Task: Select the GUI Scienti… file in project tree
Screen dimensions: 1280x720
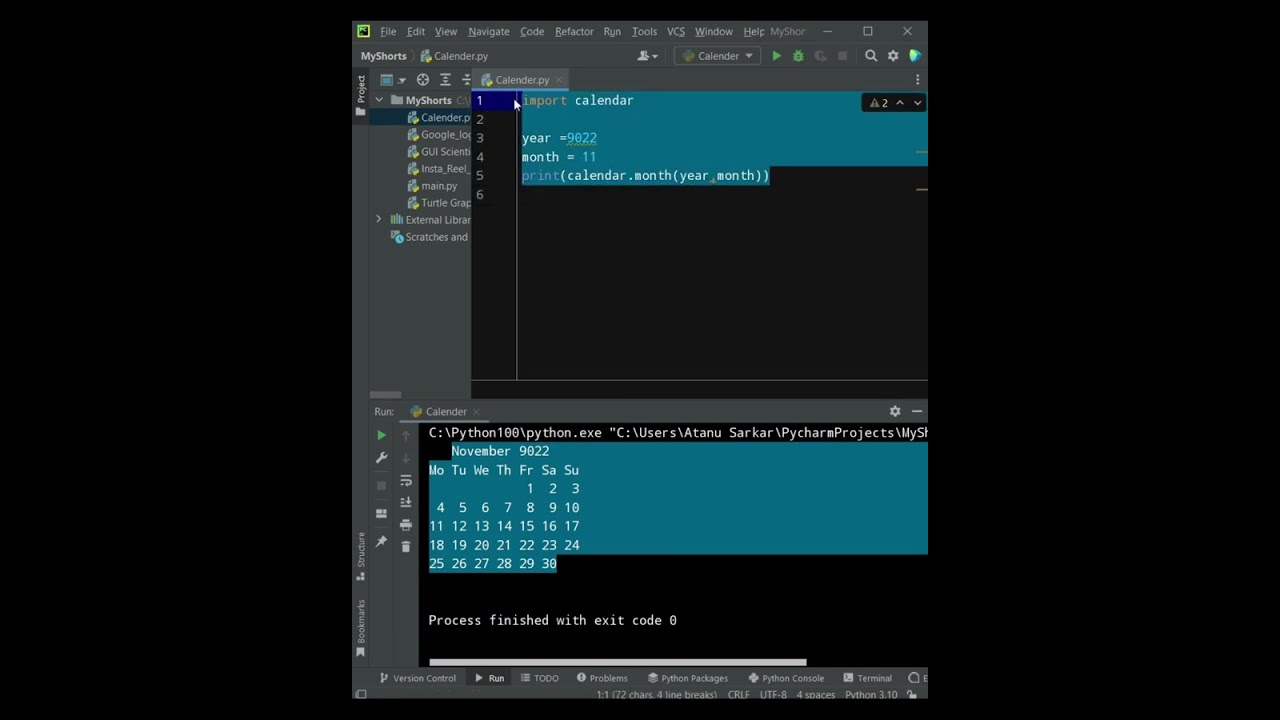Action: [x=438, y=152]
